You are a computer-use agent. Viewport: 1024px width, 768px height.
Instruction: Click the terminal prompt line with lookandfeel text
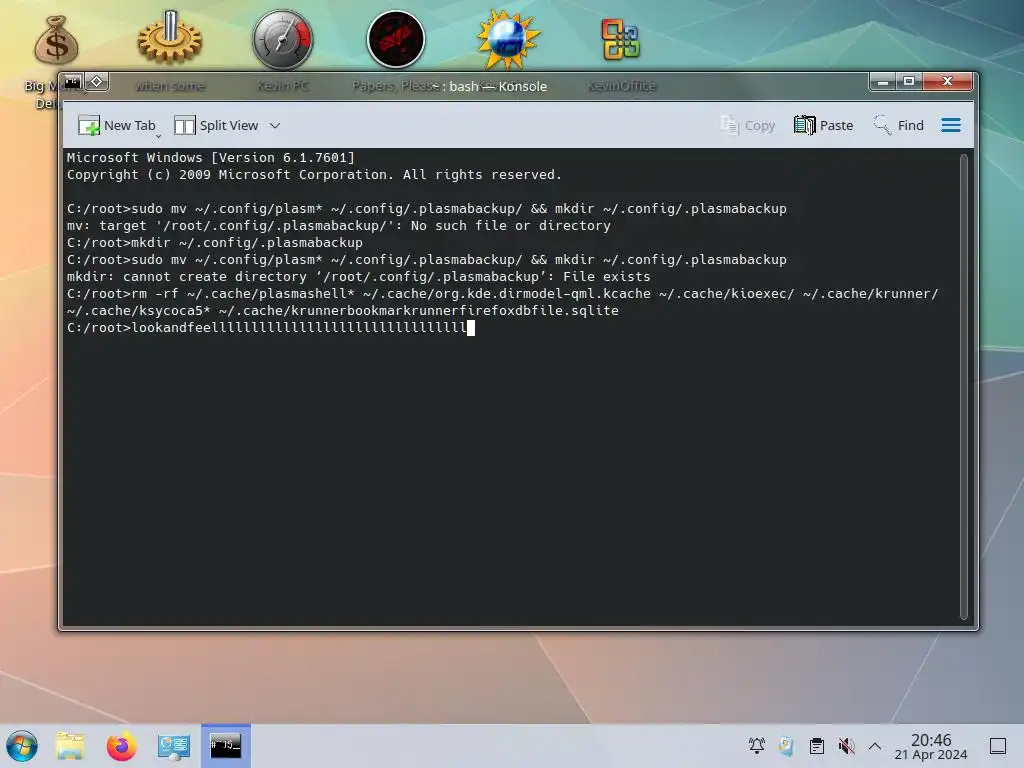point(270,328)
